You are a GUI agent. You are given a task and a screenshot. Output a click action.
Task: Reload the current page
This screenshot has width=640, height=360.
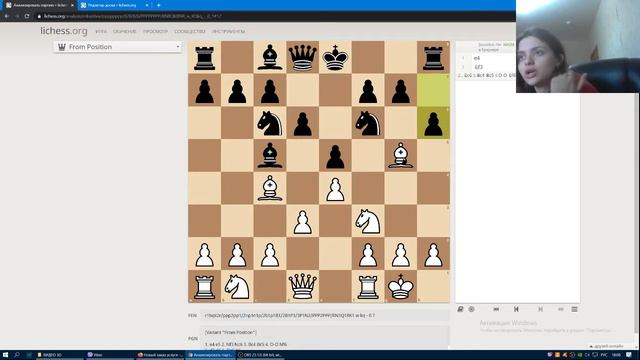(x=27, y=16)
